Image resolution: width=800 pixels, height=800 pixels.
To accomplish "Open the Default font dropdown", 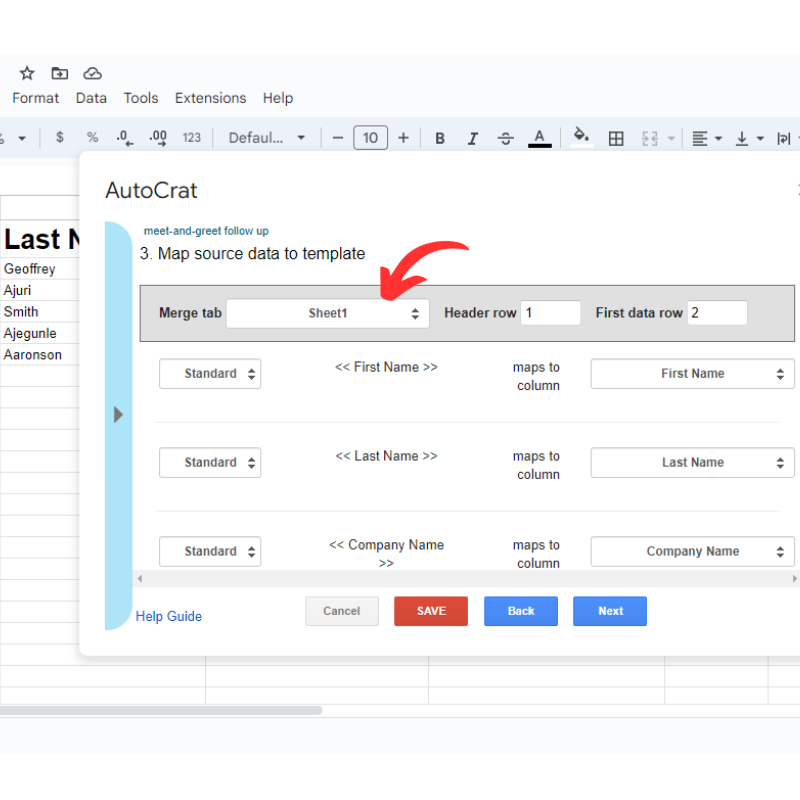I will 266,138.
